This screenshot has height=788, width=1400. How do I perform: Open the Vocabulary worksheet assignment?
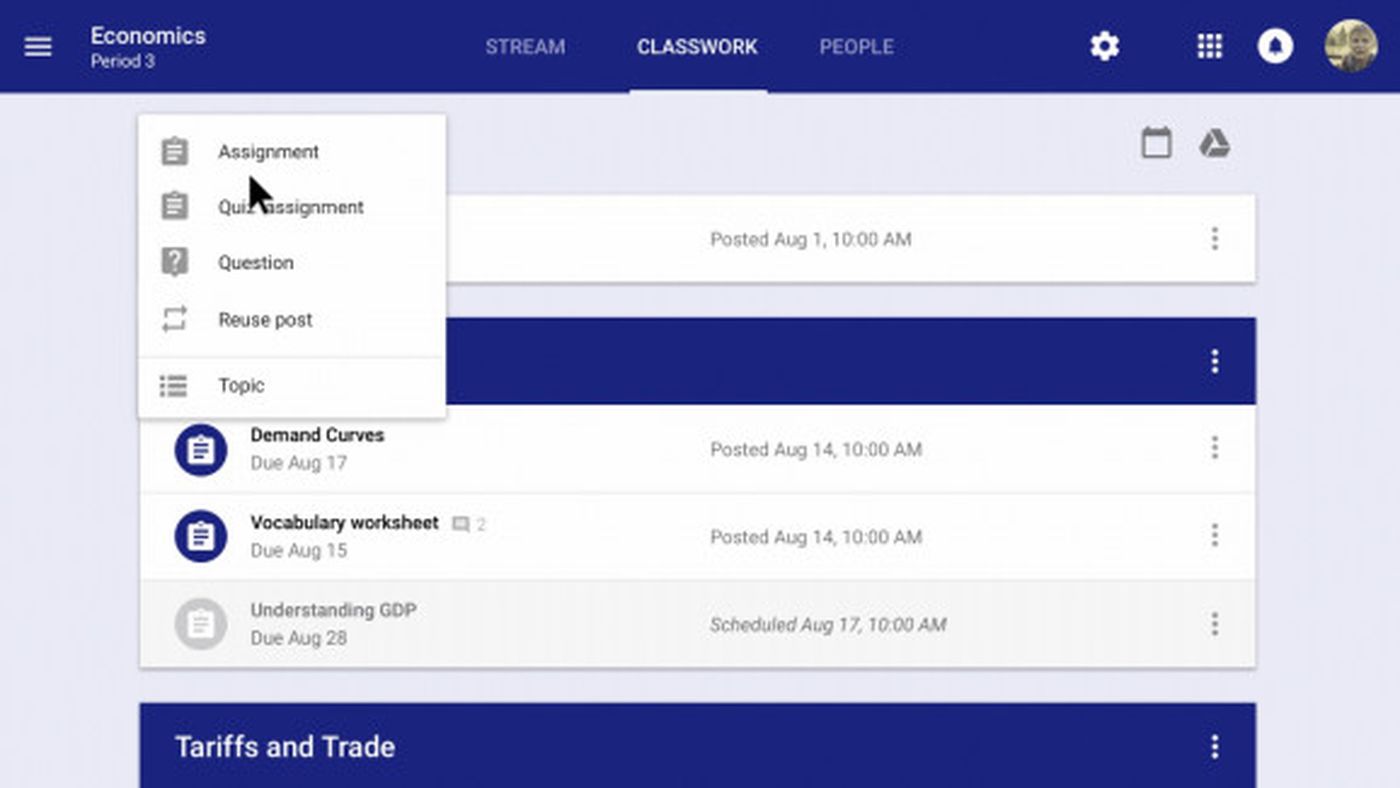(345, 522)
